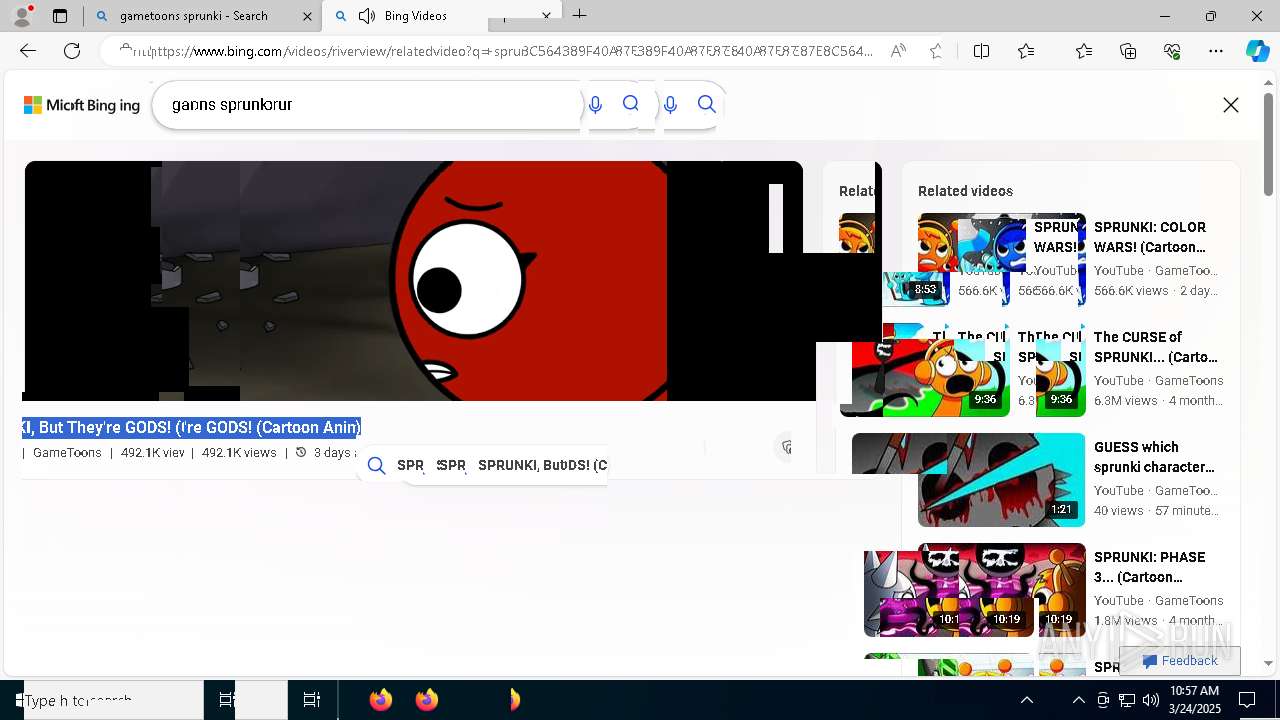Click the '492.1K views' count text

(239, 453)
